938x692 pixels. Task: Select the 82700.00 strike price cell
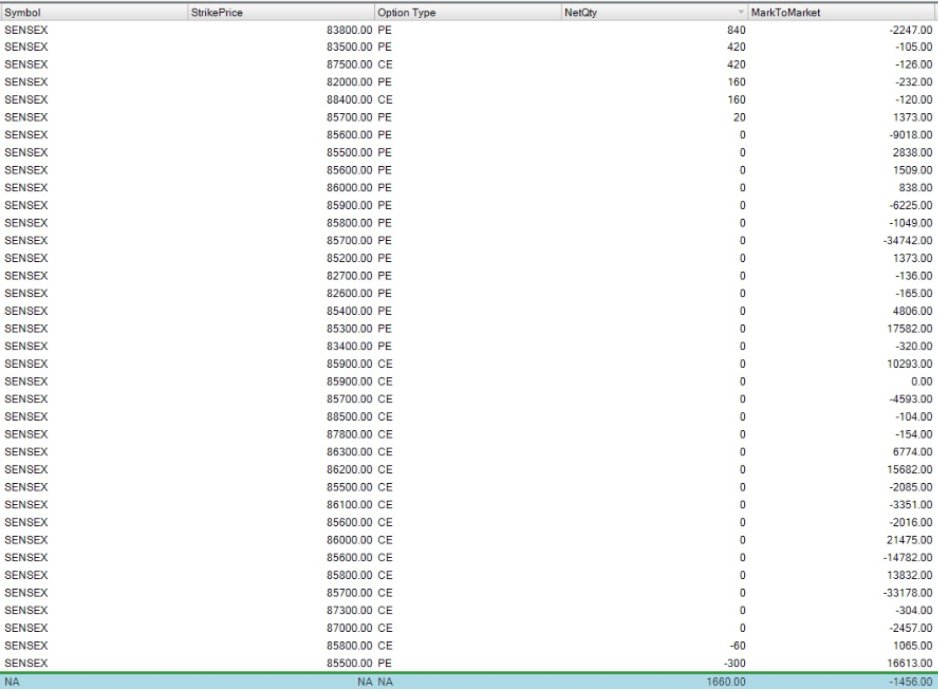349,276
